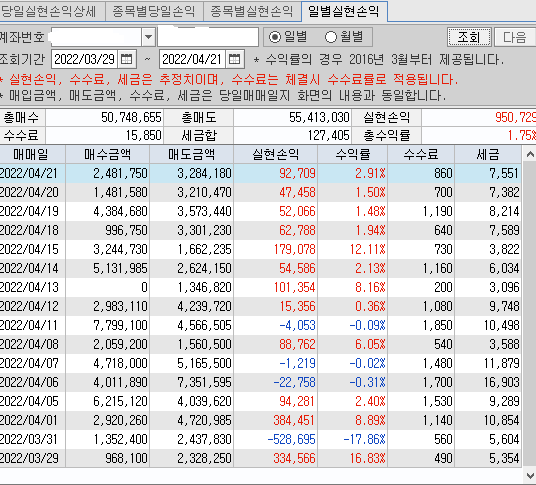Click the realized profit 334,566
This screenshot has height=485, width=536.
pos(294,458)
